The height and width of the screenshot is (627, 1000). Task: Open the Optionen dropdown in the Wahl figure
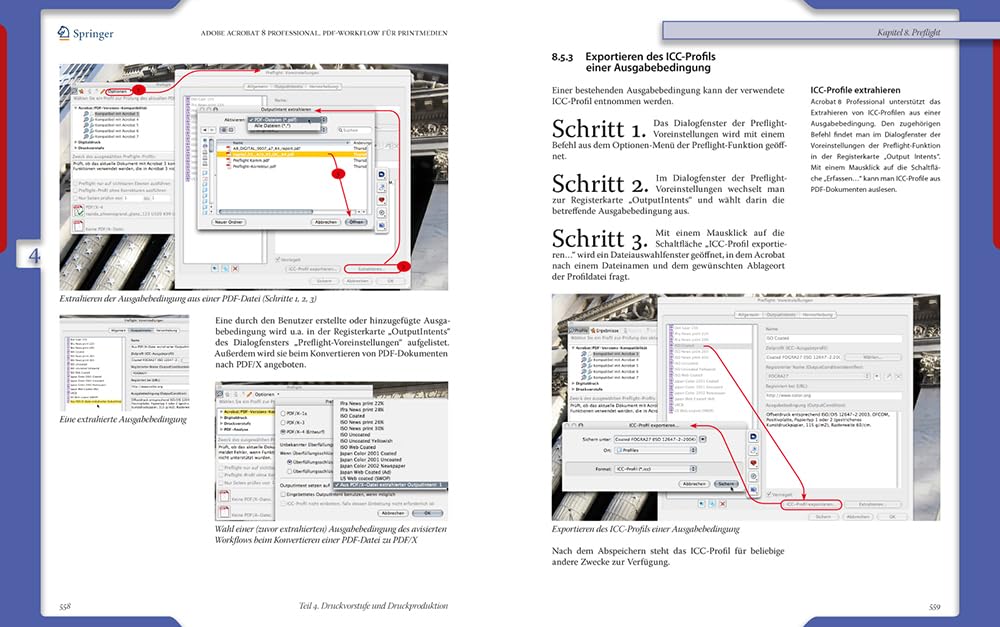click(267, 394)
